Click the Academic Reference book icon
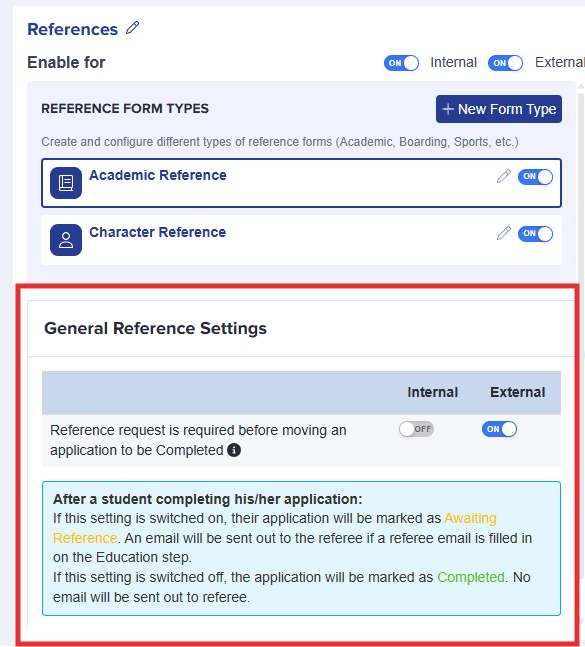 [x=66, y=183]
